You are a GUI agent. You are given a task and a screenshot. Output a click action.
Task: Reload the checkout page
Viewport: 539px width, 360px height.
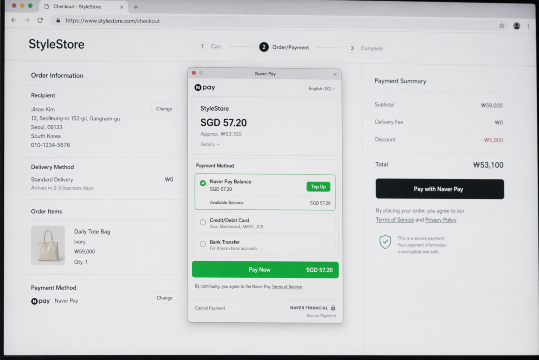(x=40, y=20)
